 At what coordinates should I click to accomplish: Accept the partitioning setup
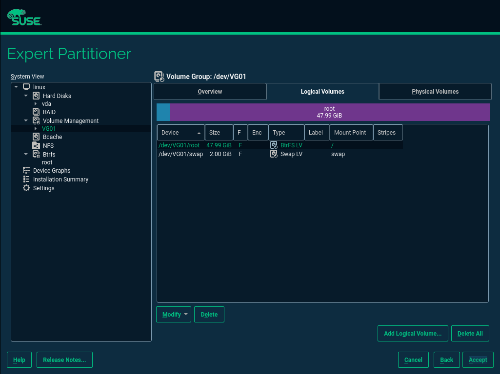pyautogui.click(x=478, y=360)
